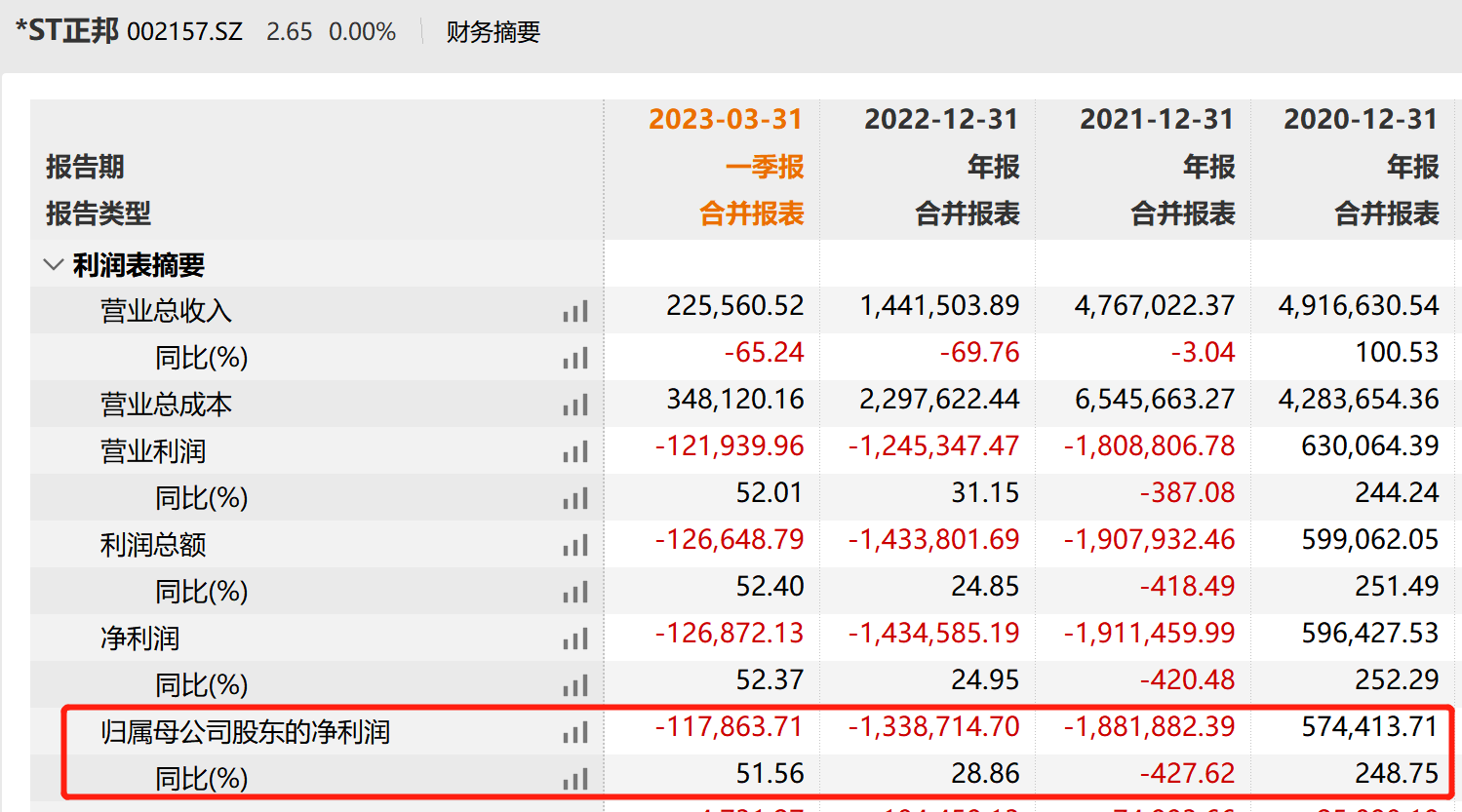Viewport: 1462px width, 812px height.
Task: Click the 营业总收入 row label
Action: [166, 311]
